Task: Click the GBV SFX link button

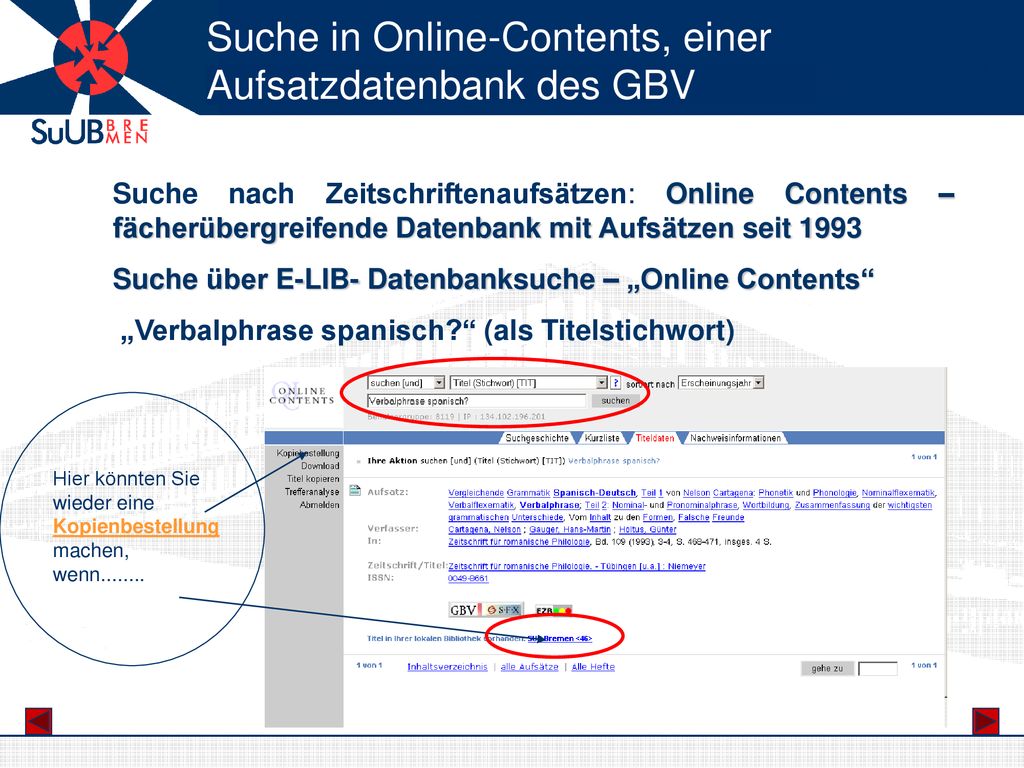Action: click(x=485, y=610)
